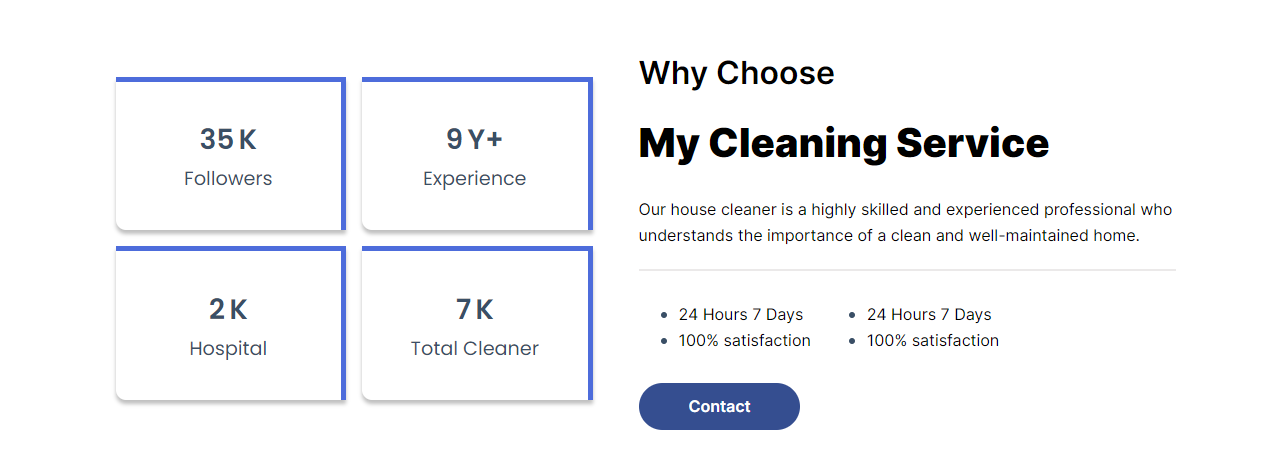Click the "9 Y+" statistic number
1261x471 pixels.
pyautogui.click(x=474, y=140)
